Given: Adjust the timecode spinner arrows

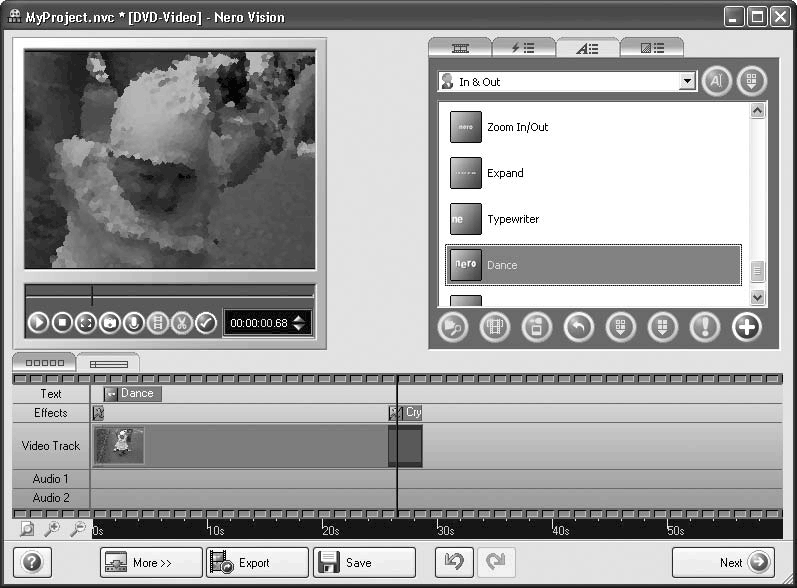Looking at the screenshot, I should [298, 323].
